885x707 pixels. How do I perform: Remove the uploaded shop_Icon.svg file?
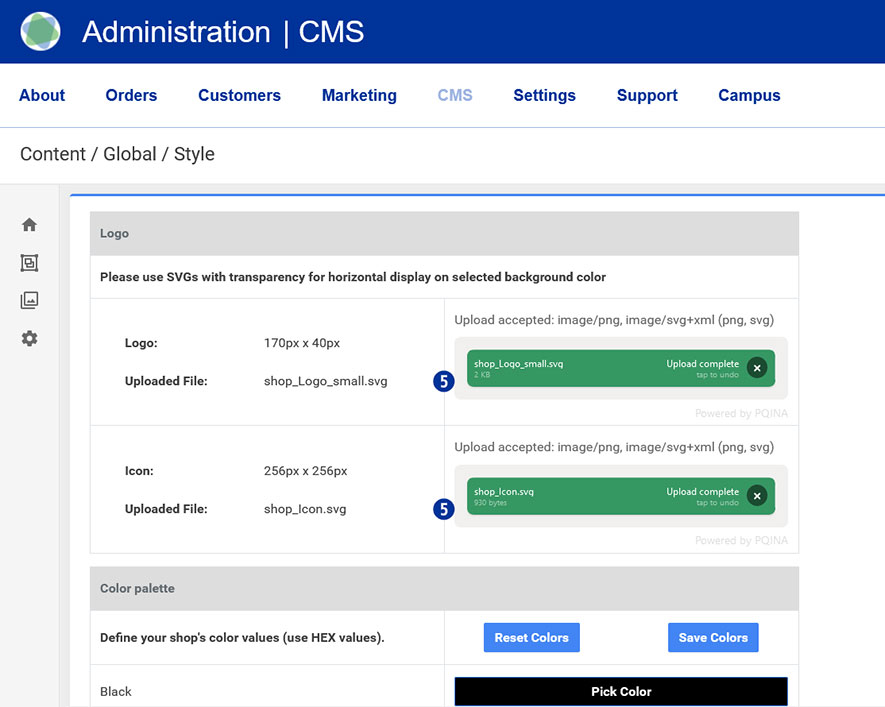click(757, 495)
